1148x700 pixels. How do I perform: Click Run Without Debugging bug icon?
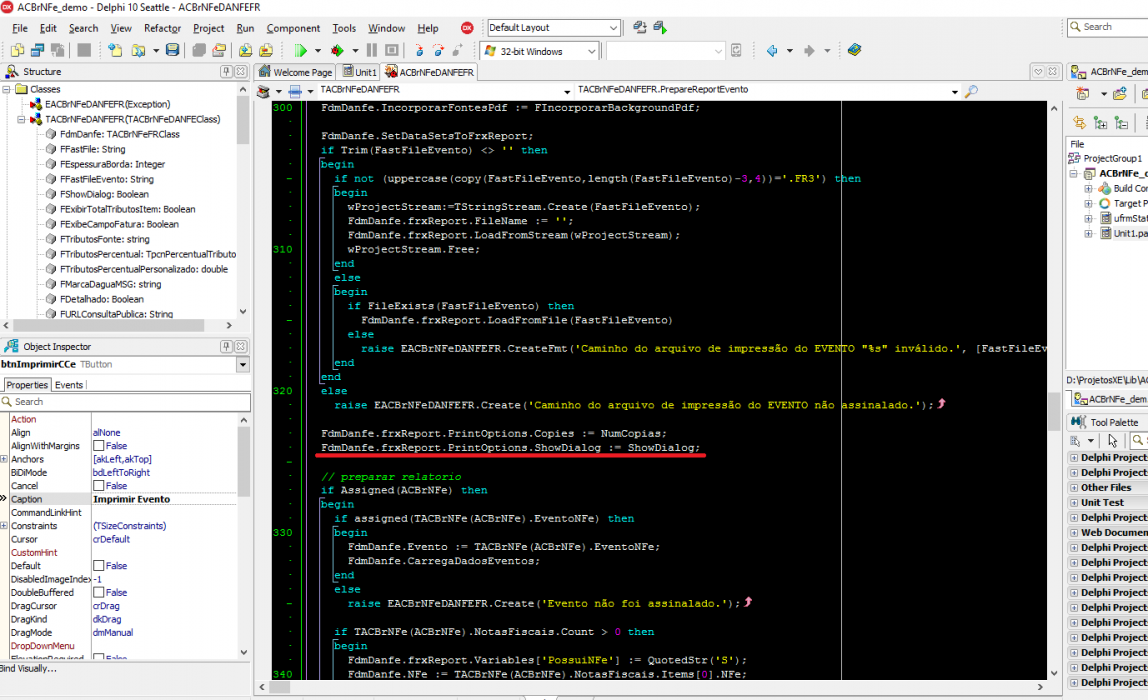[337, 51]
